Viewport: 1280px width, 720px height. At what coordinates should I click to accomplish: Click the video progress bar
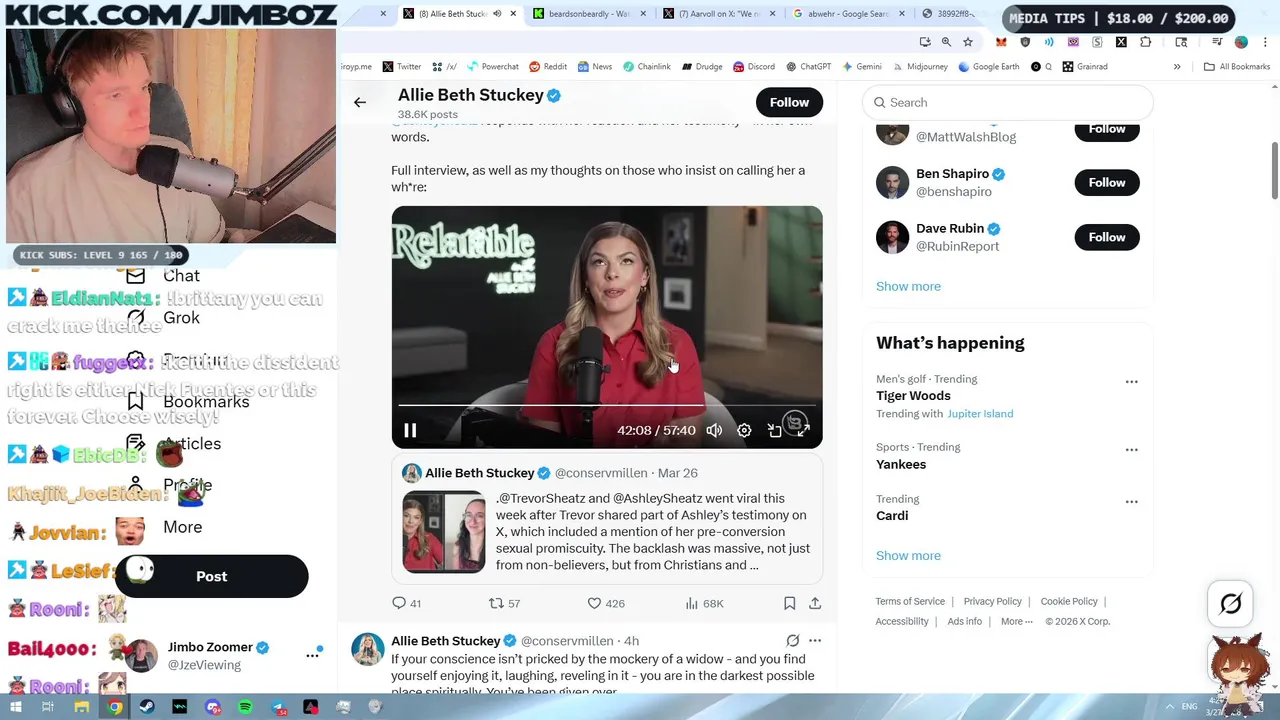(607, 405)
